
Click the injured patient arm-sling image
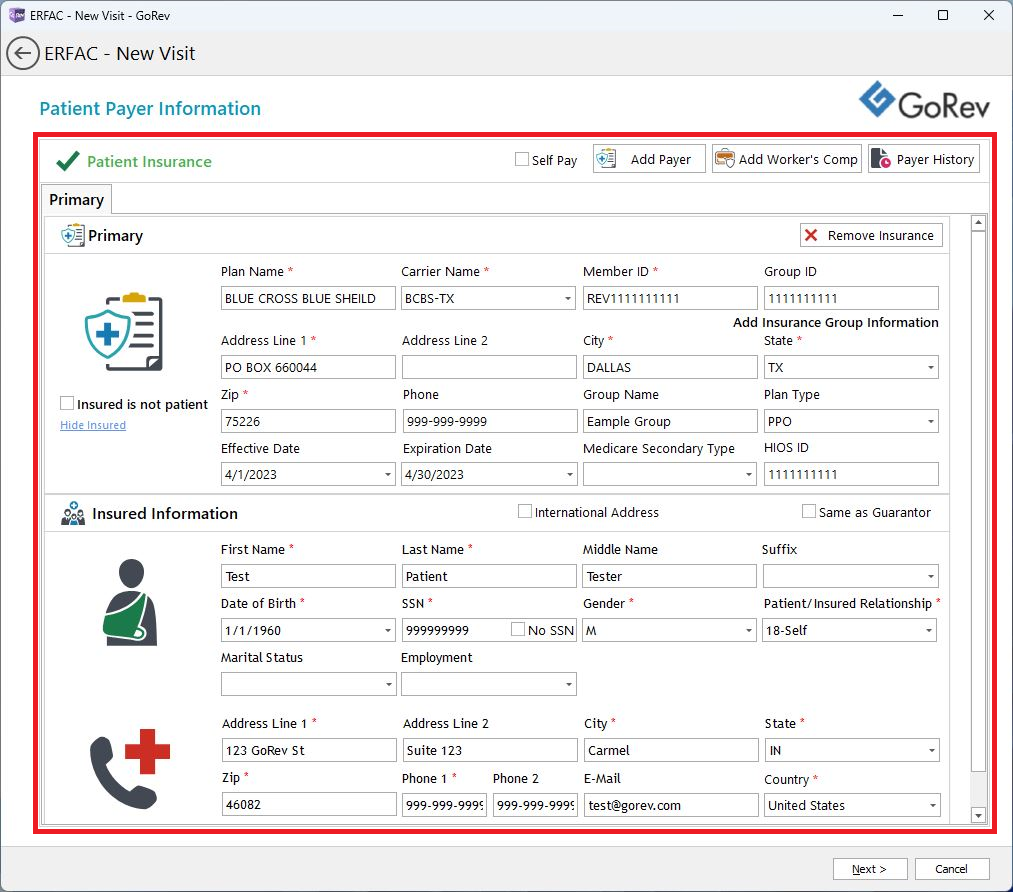(131, 602)
